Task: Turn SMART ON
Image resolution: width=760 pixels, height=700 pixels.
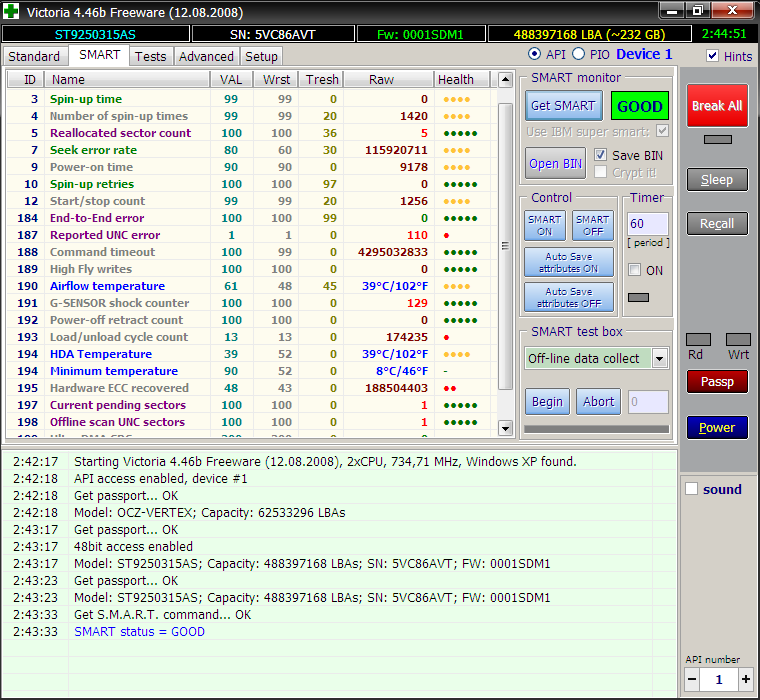Action: pos(545,225)
